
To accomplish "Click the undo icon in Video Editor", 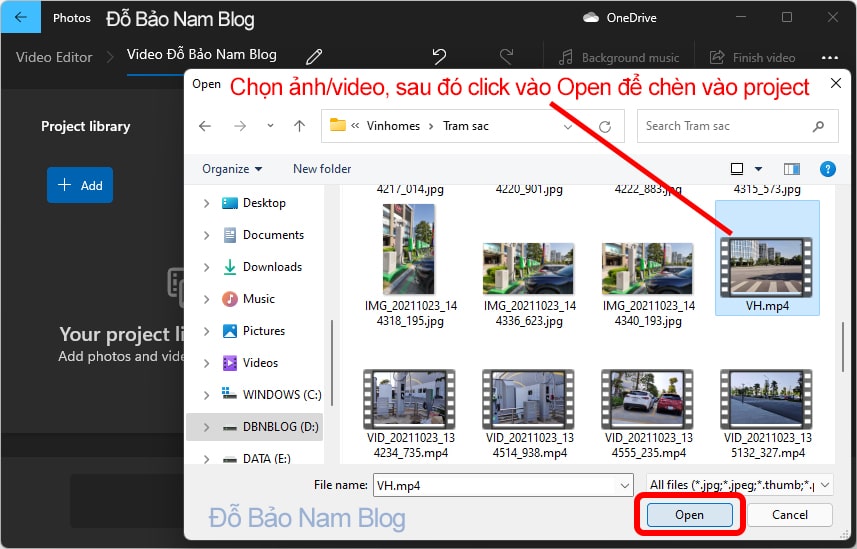I will click(439, 56).
